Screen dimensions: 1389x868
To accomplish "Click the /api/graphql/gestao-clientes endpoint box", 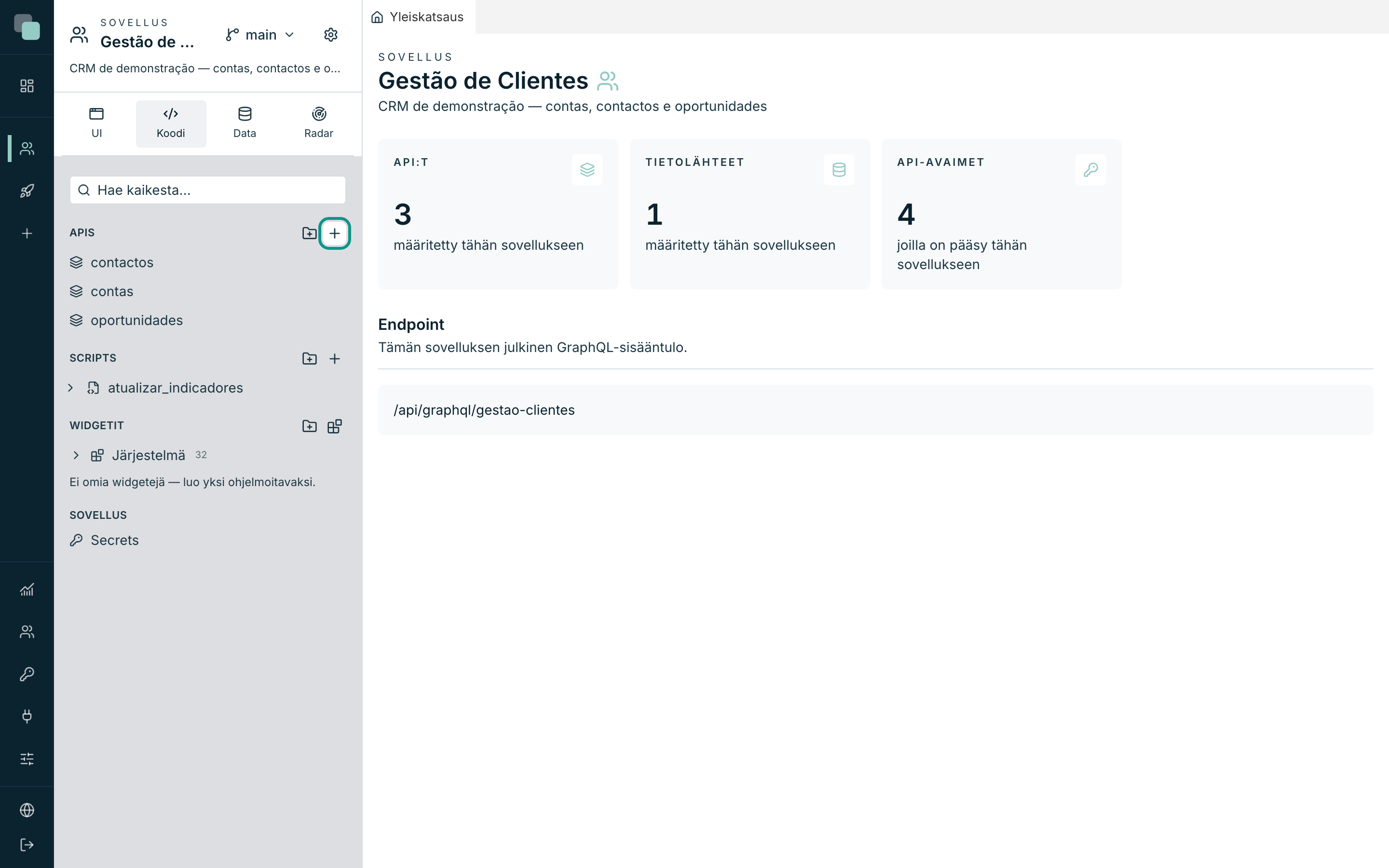I will (x=875, y=410).
